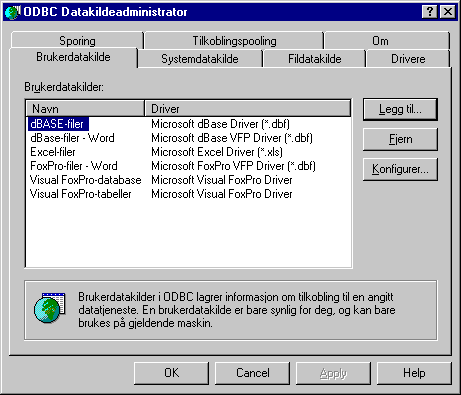
Task: Select the dBASE-filer data source
Action: 58,124
